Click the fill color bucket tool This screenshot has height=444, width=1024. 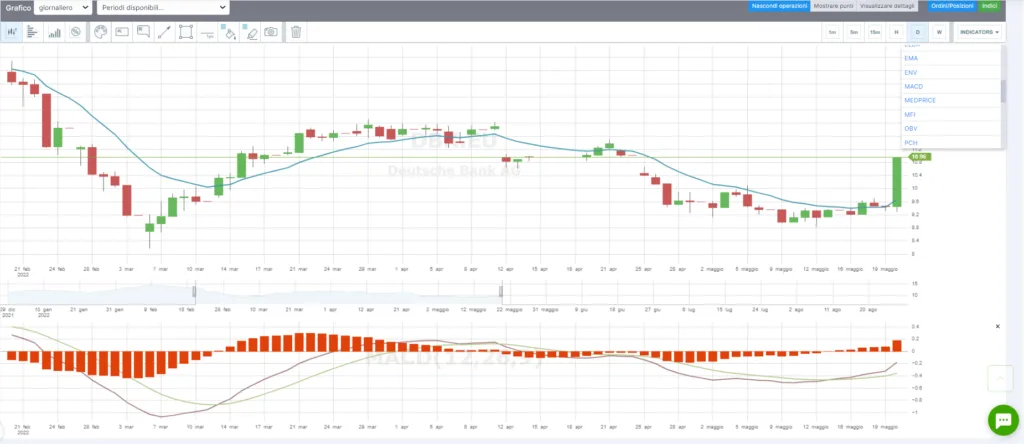pyautogui.click(x=229, y=32)
